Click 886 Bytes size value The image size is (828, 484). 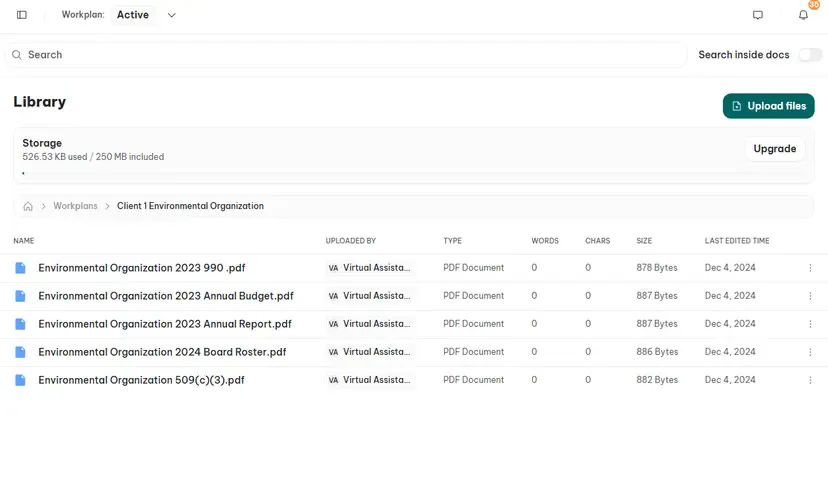point(657,352)
